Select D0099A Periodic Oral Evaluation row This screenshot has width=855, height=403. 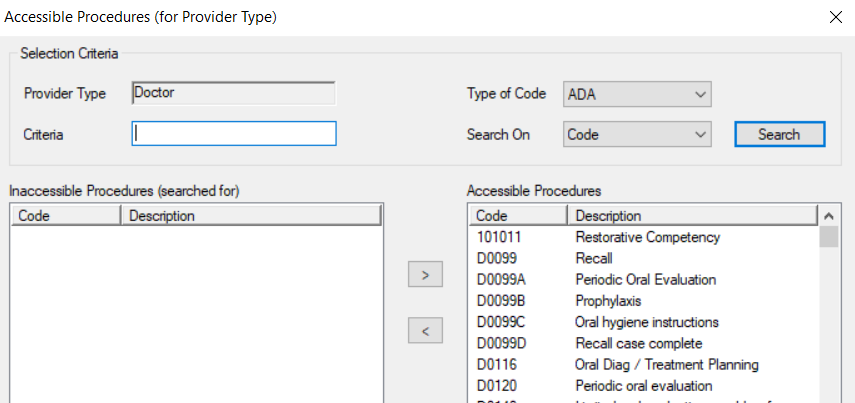(x=645, y=280)
